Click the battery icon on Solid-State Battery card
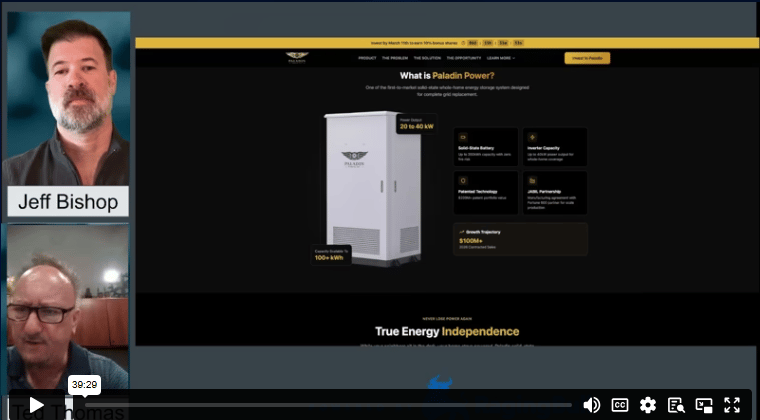 click(x=463, y=137)
